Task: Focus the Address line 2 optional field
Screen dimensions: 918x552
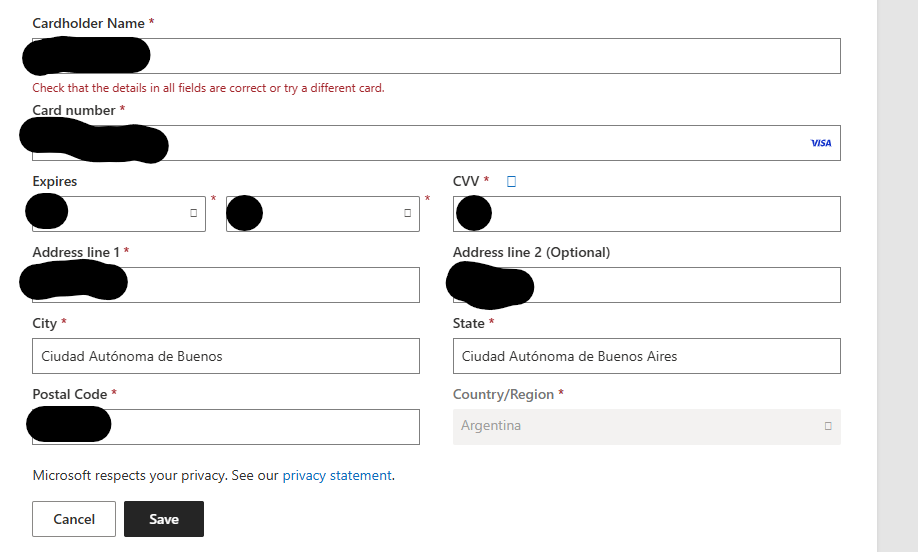Action: coord(646,285)
